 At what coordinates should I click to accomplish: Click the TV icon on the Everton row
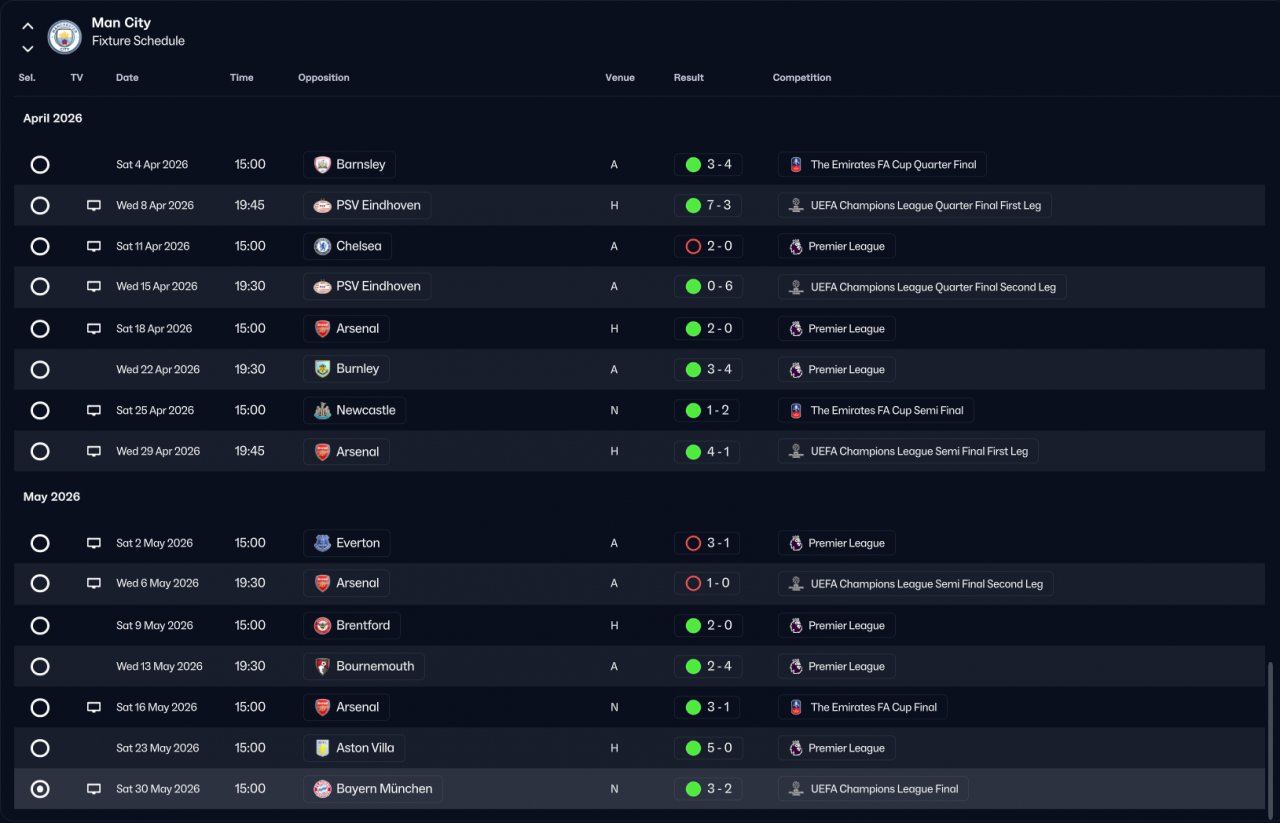(94, 543)
